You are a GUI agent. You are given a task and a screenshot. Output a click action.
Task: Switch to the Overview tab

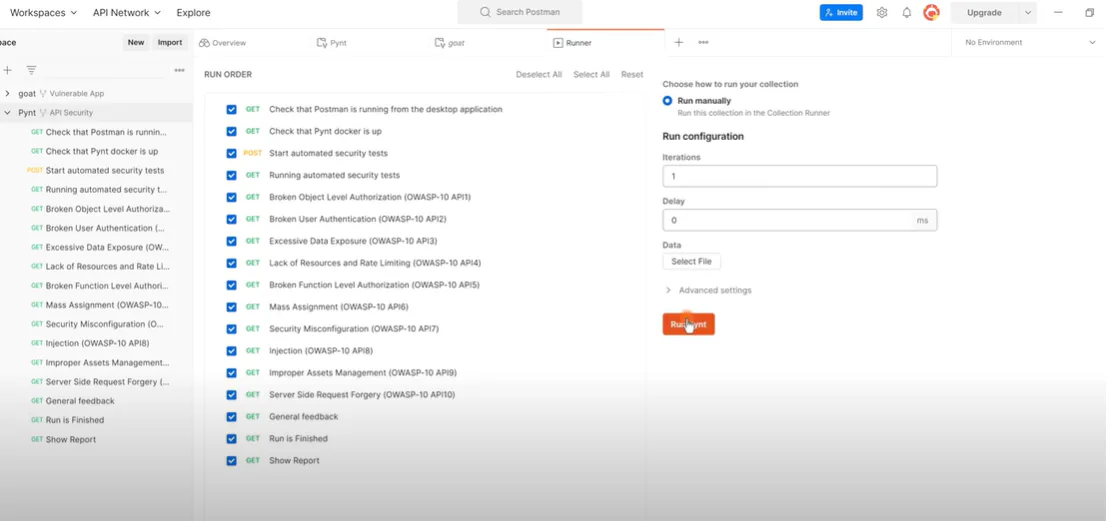(x=222, y=43)
